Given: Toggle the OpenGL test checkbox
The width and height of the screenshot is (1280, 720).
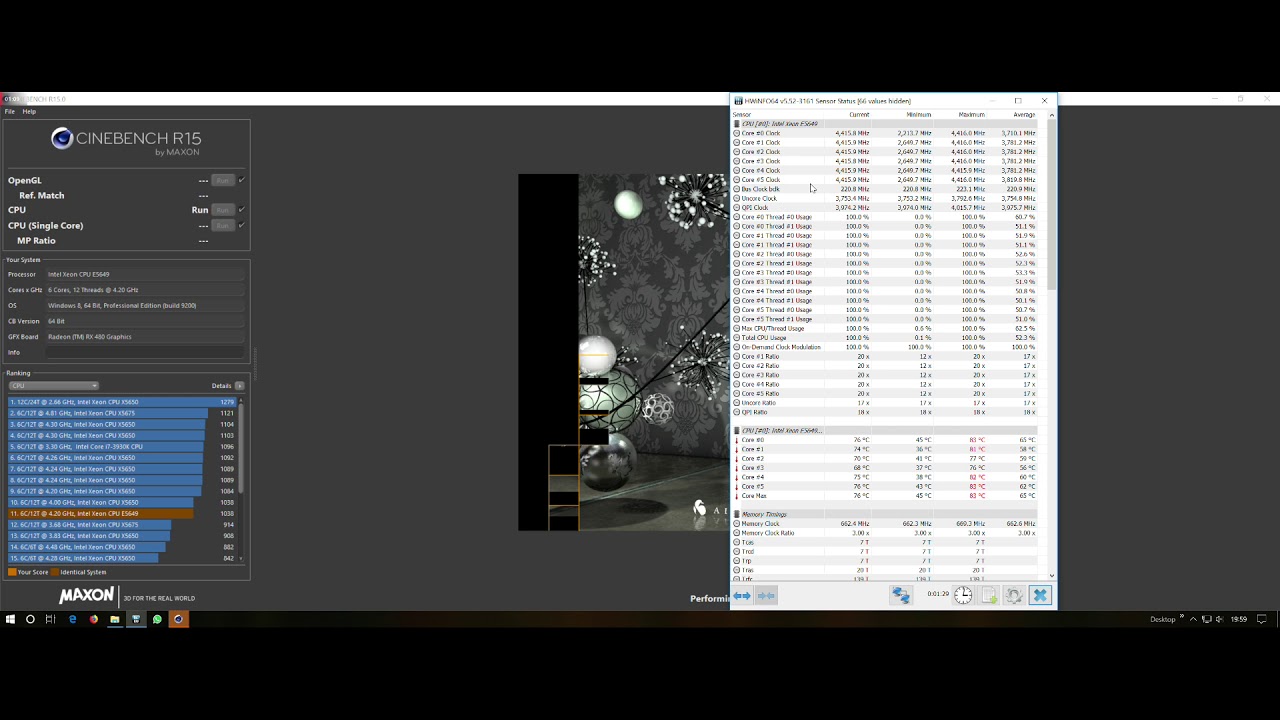Looking at the screenshot, I should pyautogui.click(x=242, y=180).
